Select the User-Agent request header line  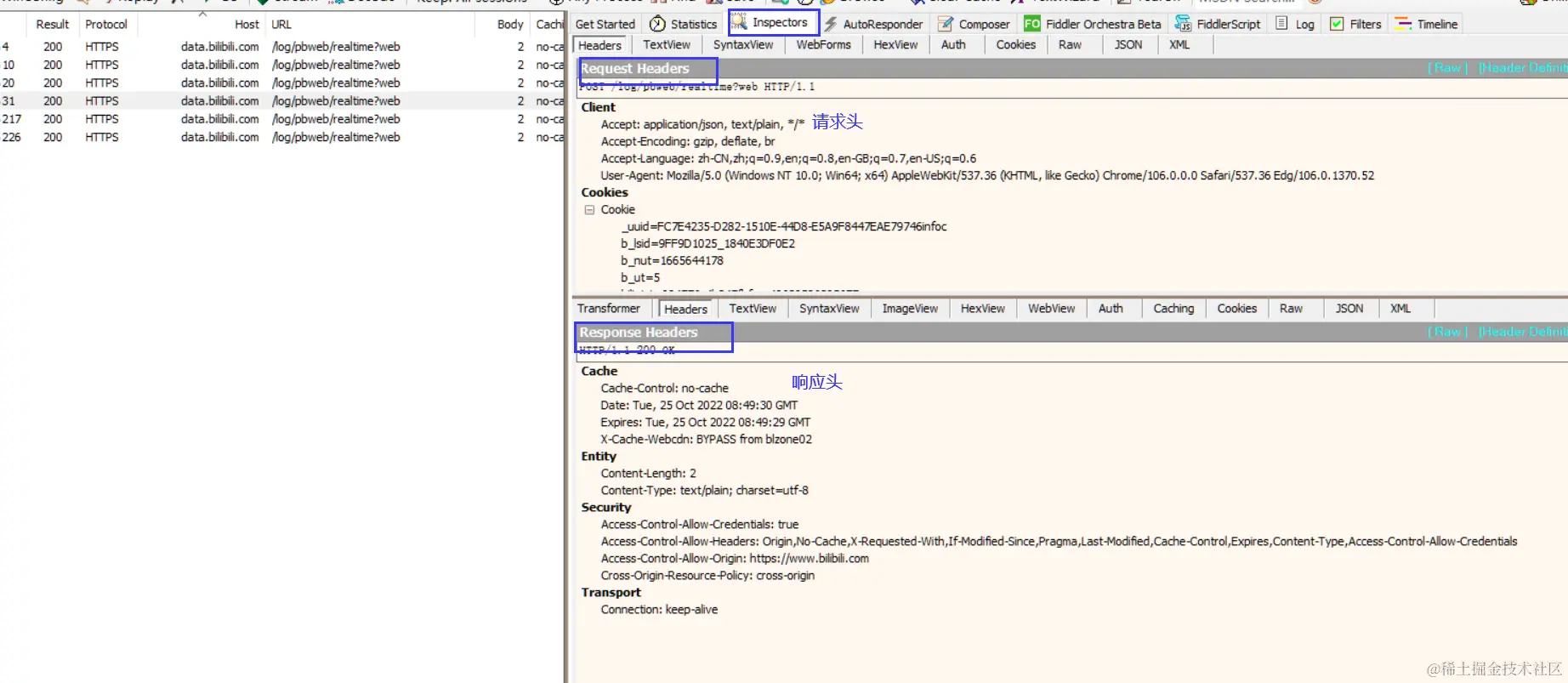click(987, 175)
